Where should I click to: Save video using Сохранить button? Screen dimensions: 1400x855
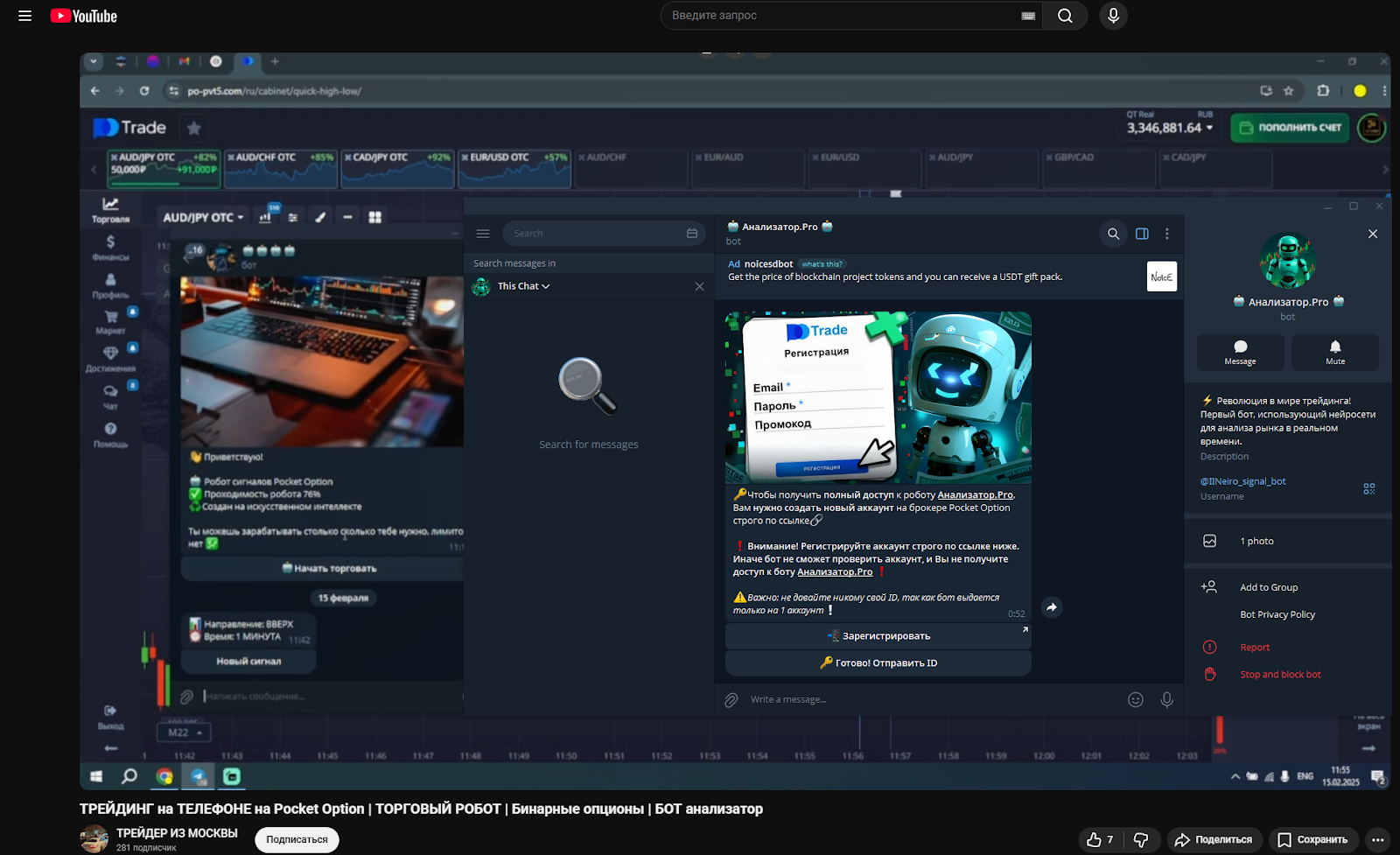(x=1312, y=839)
